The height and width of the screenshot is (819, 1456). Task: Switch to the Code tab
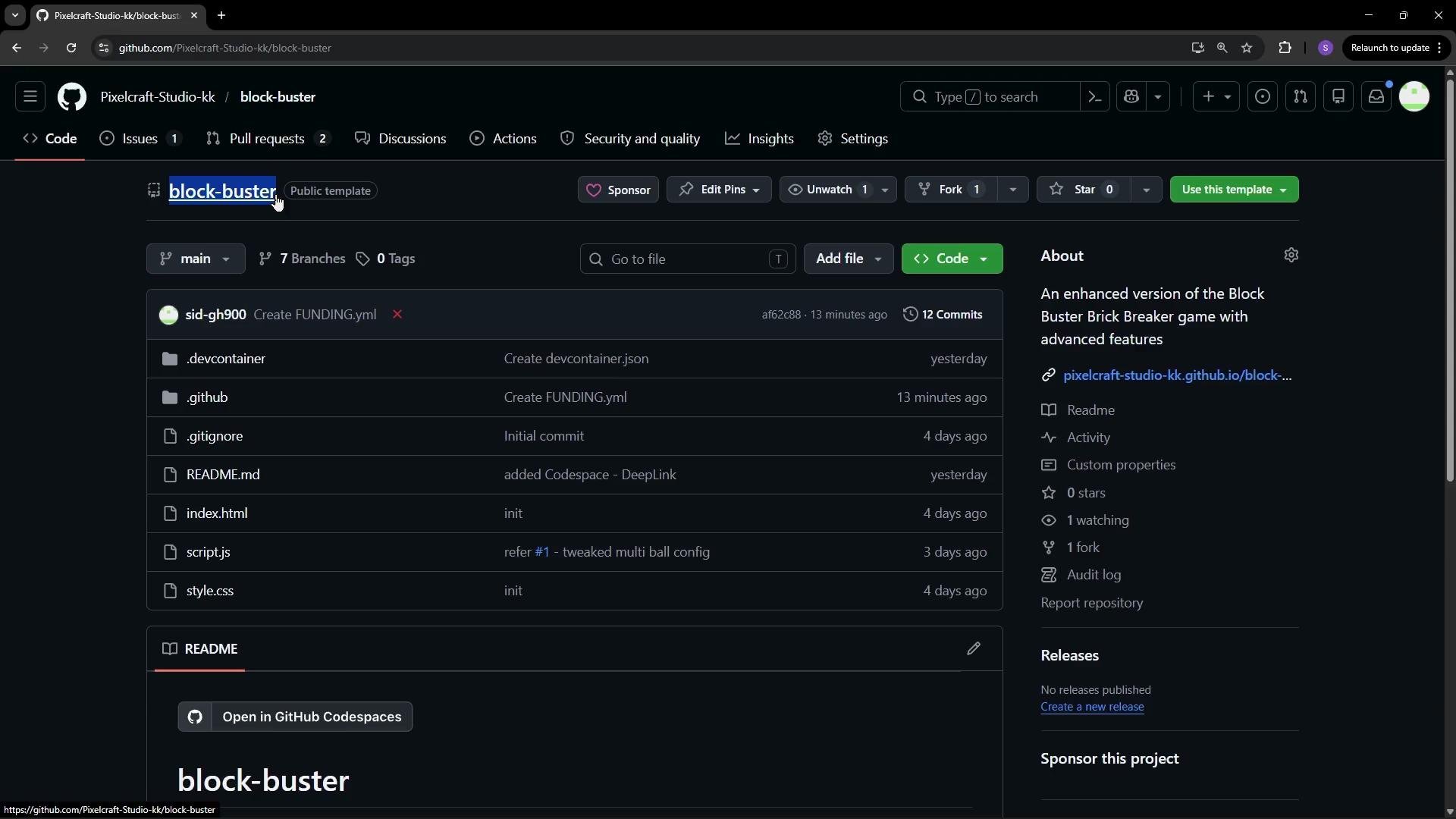pyautogui.click(x=50, y=139)
